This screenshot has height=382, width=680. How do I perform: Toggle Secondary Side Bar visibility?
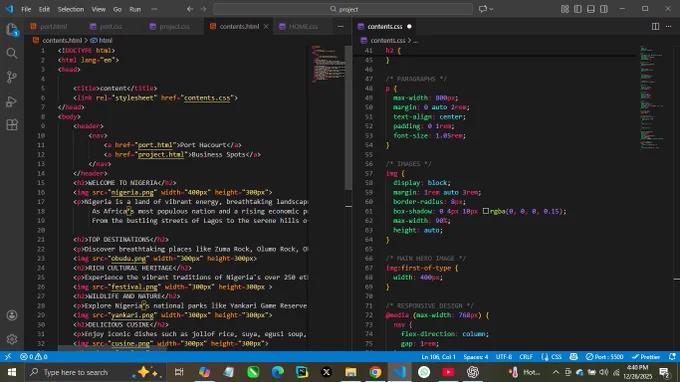click(604, 9)
